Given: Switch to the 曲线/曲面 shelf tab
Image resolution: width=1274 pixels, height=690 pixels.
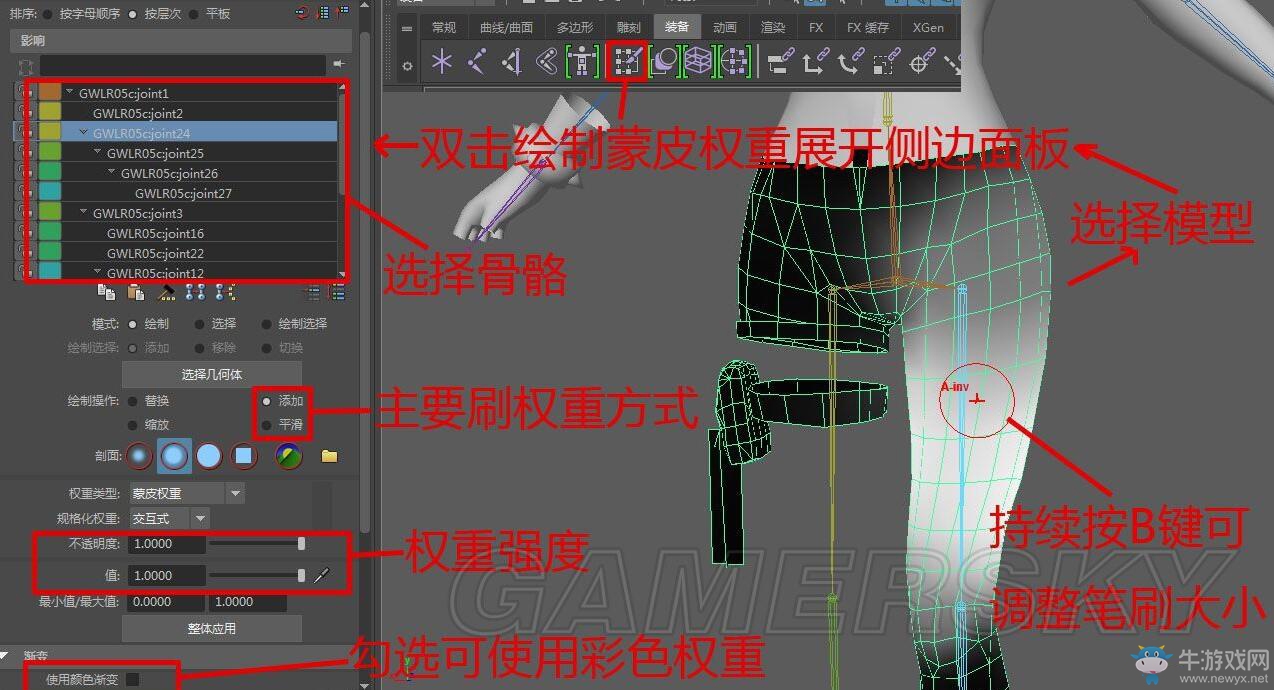Looking at the screenshot, I should (507, 28).
